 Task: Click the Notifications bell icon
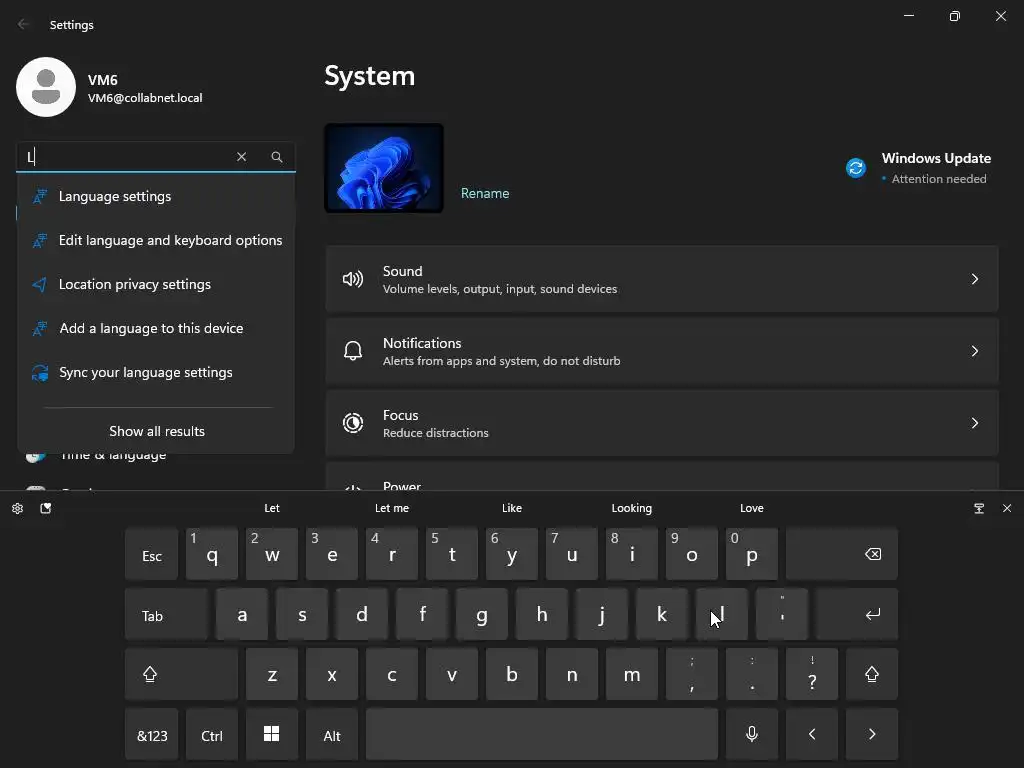pos(353,351)
